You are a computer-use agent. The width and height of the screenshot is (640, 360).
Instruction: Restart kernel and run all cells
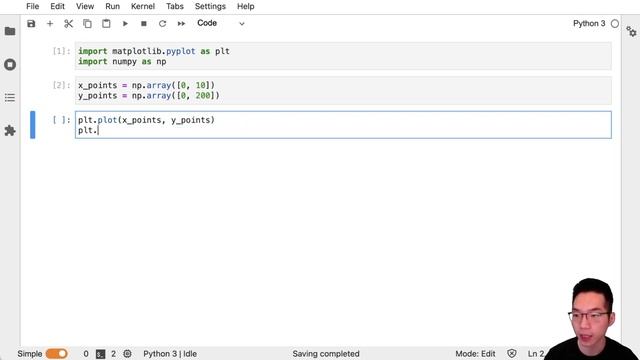181,24
